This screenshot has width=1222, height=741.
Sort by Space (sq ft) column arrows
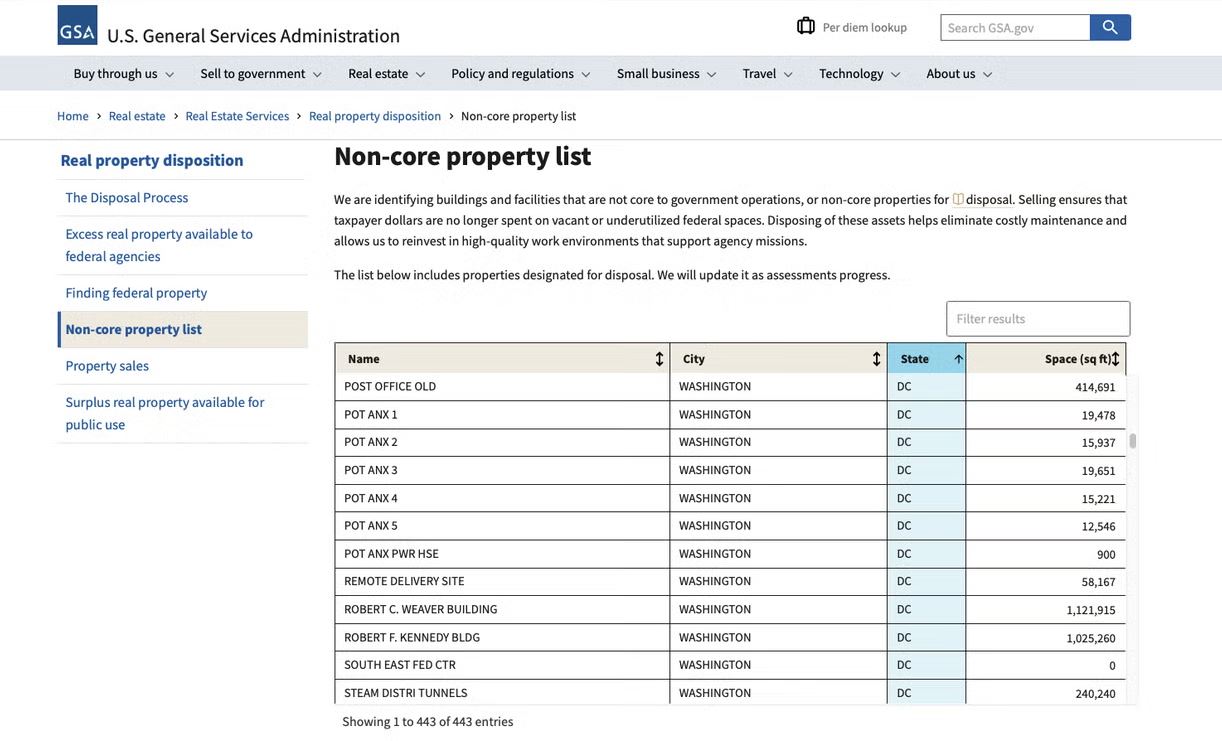pyautogui.click(x=1115, y=359)
